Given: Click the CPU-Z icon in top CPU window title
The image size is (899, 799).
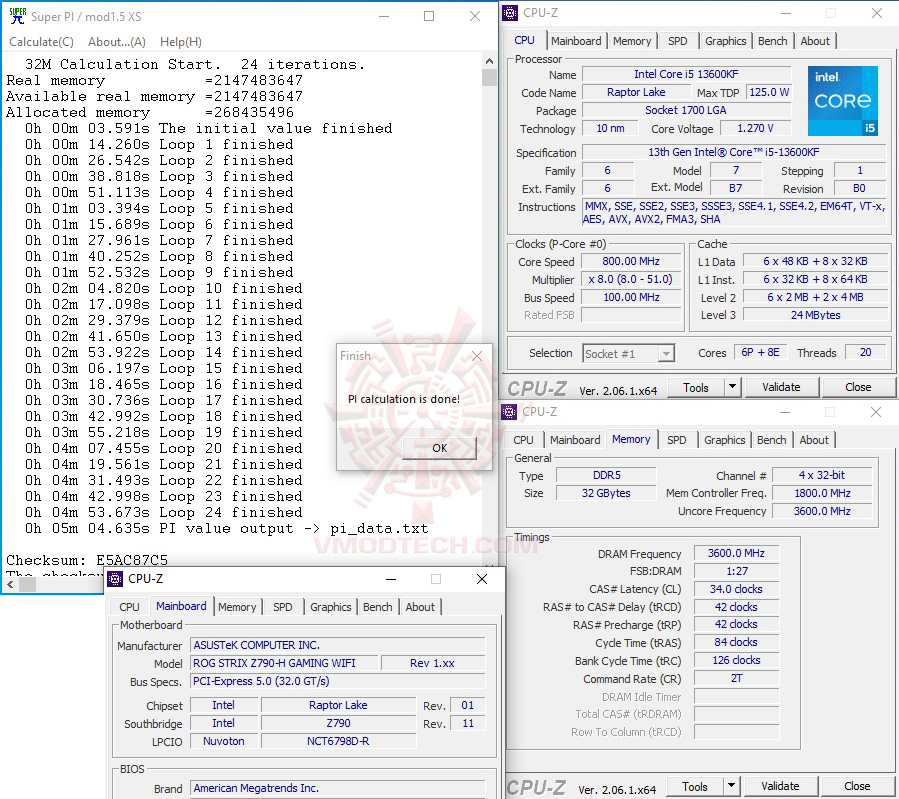Looking at the screenshot, I should [510, 13].
